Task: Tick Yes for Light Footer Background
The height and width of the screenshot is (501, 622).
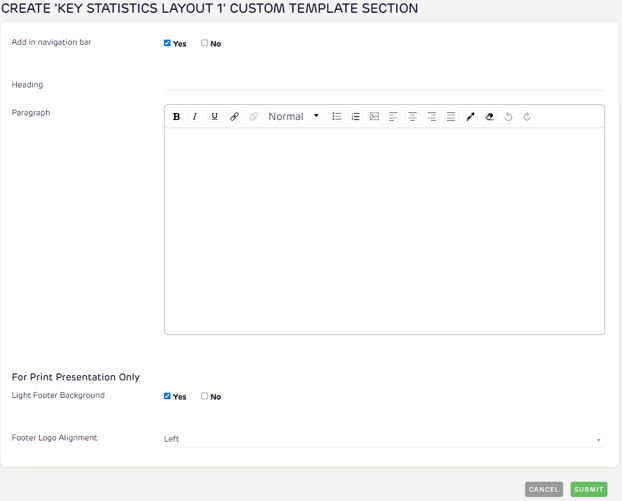Action: tap(168, 396)
